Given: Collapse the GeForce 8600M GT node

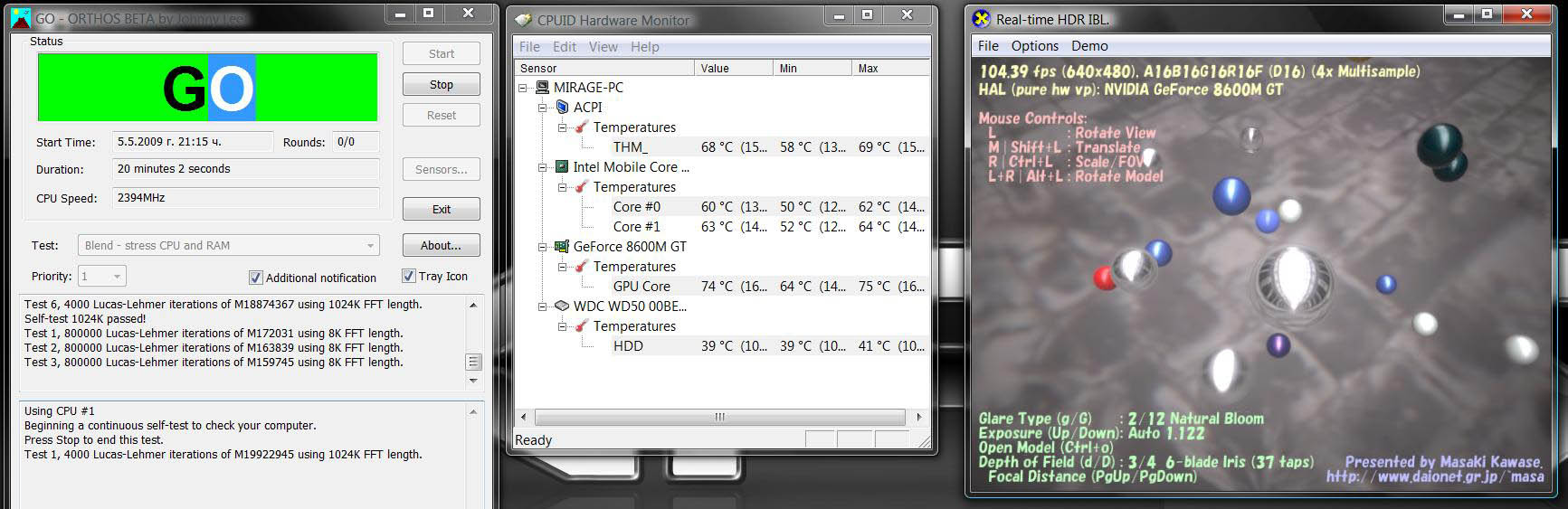Looking at the screenshot, I should [543, 247].
